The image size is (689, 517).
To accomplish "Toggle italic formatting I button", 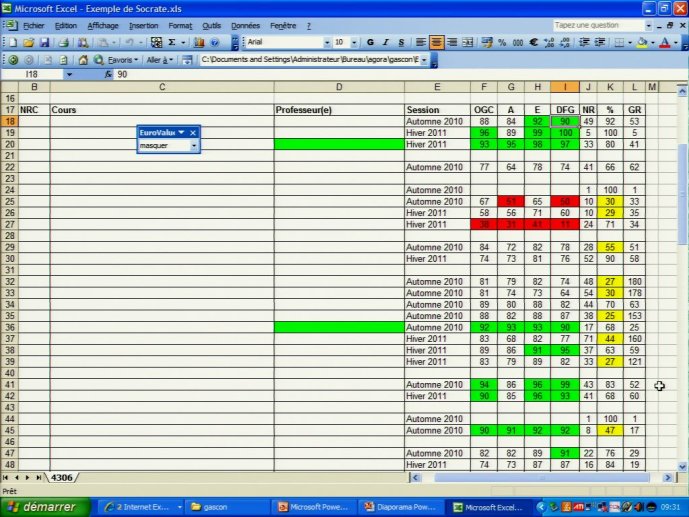I will 385,42.
